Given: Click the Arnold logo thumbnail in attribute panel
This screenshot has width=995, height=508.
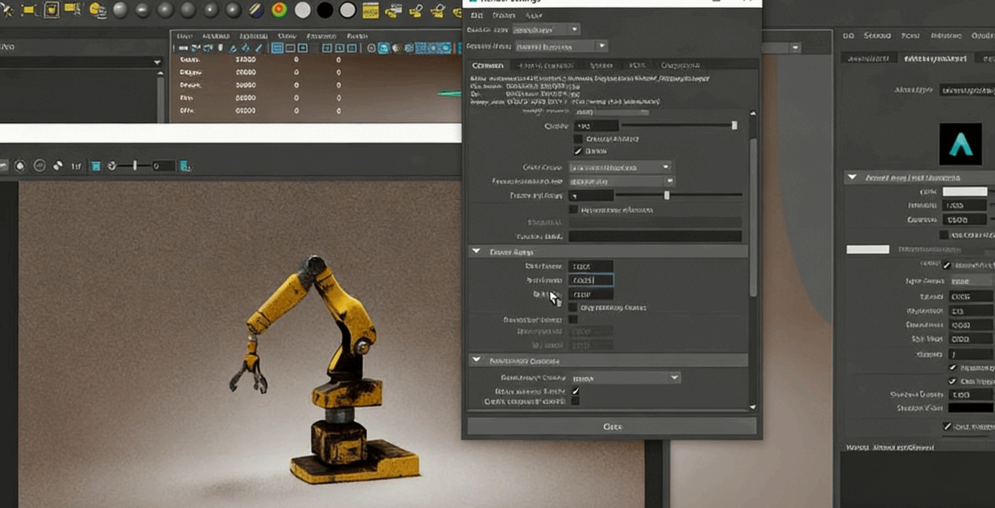Looking at the screenshot, I should pyautogui.click(x=960, y=144).
